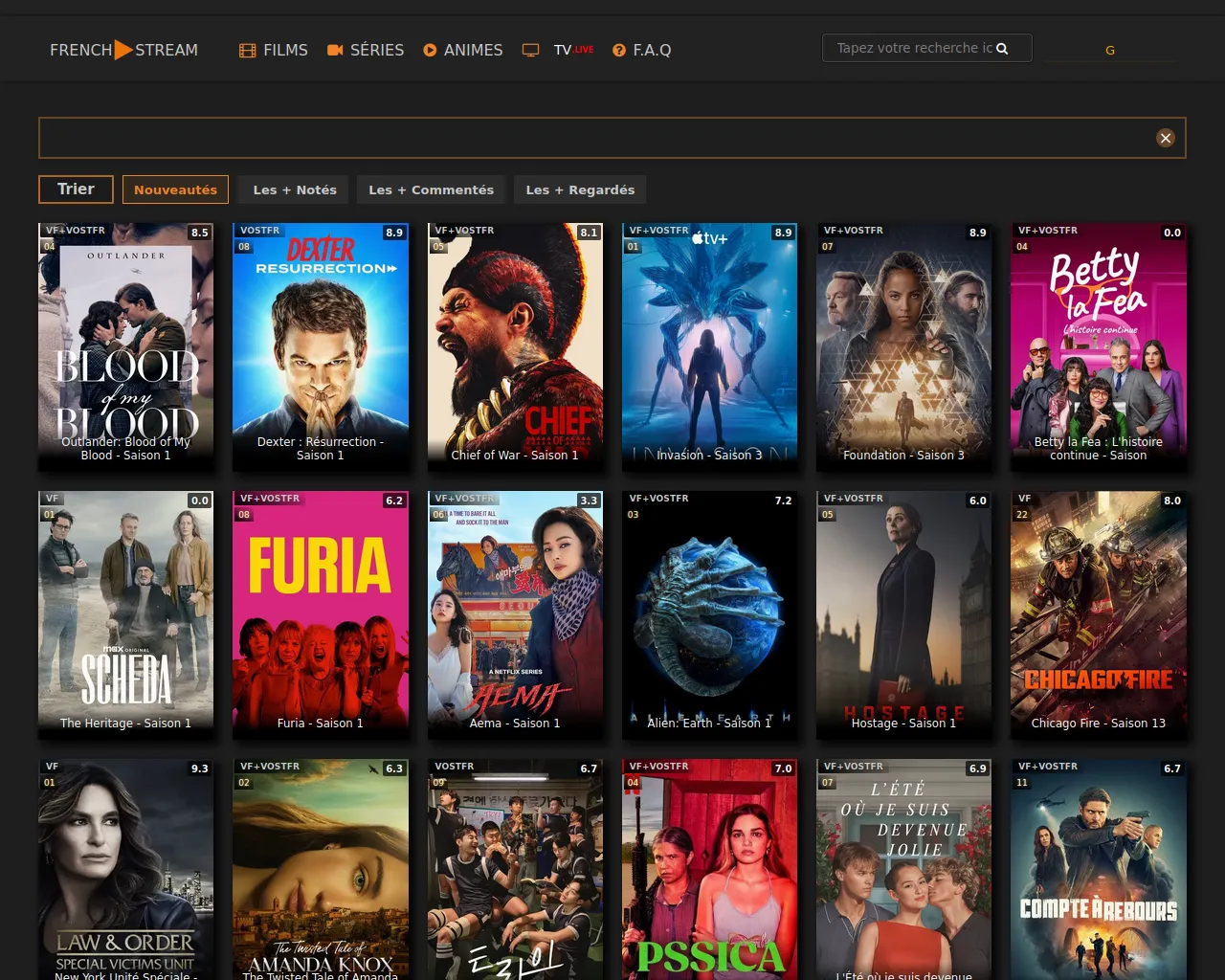Close the banner with the X icon
The image size is (1225, 980).
click(1165, 138)
